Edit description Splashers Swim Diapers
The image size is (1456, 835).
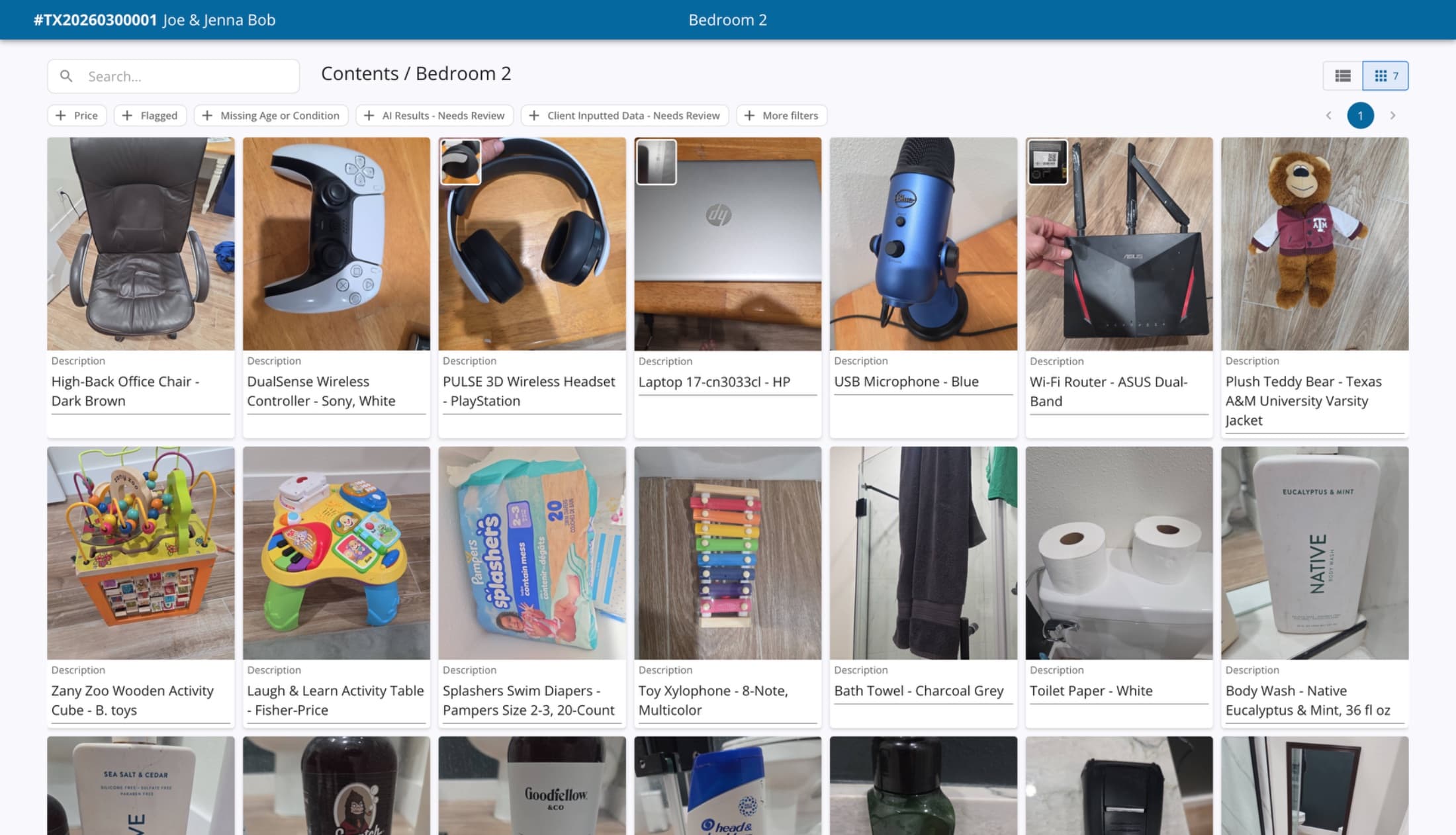click(532, 700)
